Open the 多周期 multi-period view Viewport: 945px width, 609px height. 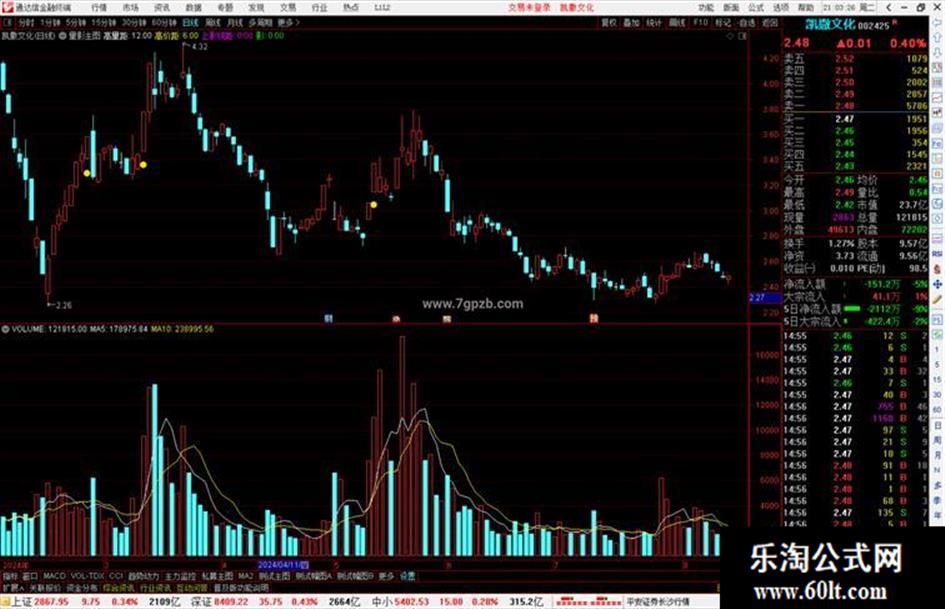tap(260, 22)
